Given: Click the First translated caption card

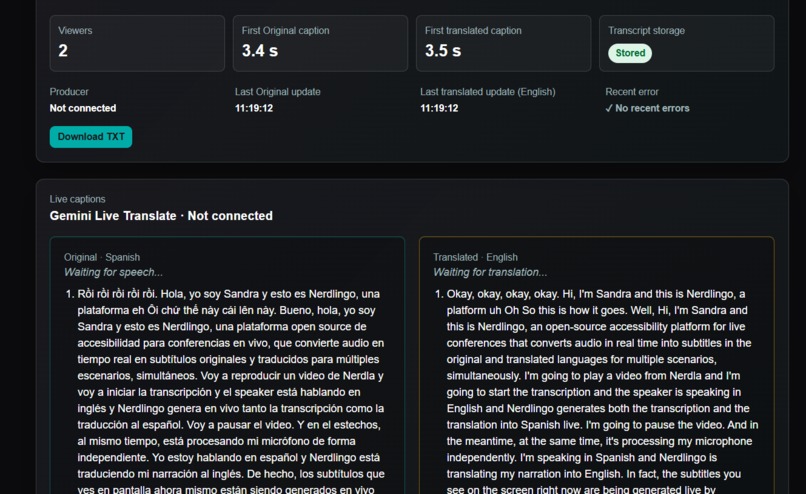Looking at the screenshot, I should click(503, 43).
